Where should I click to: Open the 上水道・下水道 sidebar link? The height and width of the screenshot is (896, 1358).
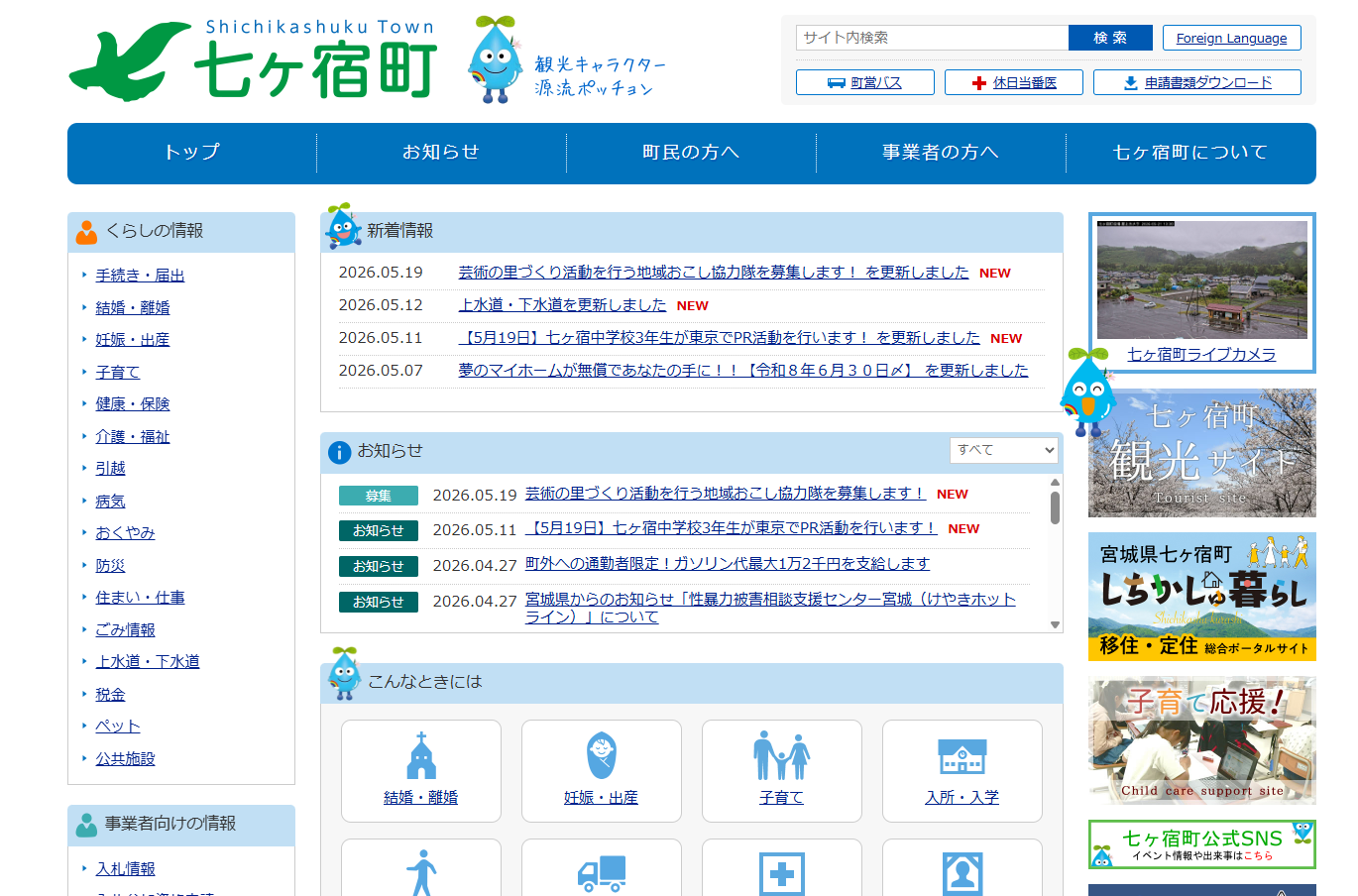148,662
